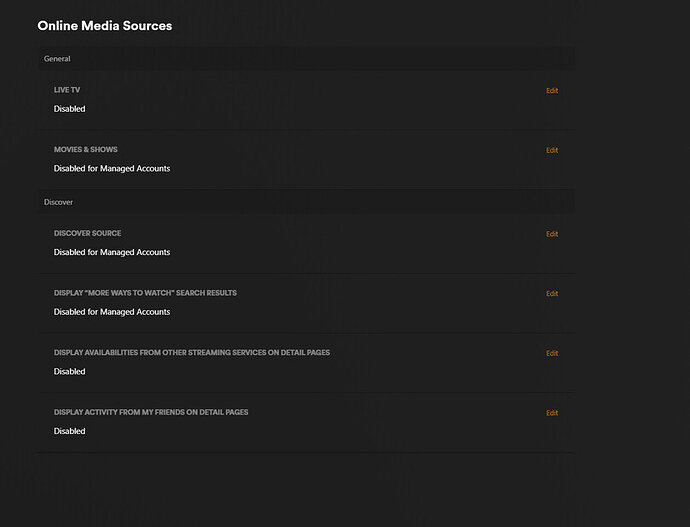Edit display activity from my friends setting
The image size is (690, 527).
point(552,413)
